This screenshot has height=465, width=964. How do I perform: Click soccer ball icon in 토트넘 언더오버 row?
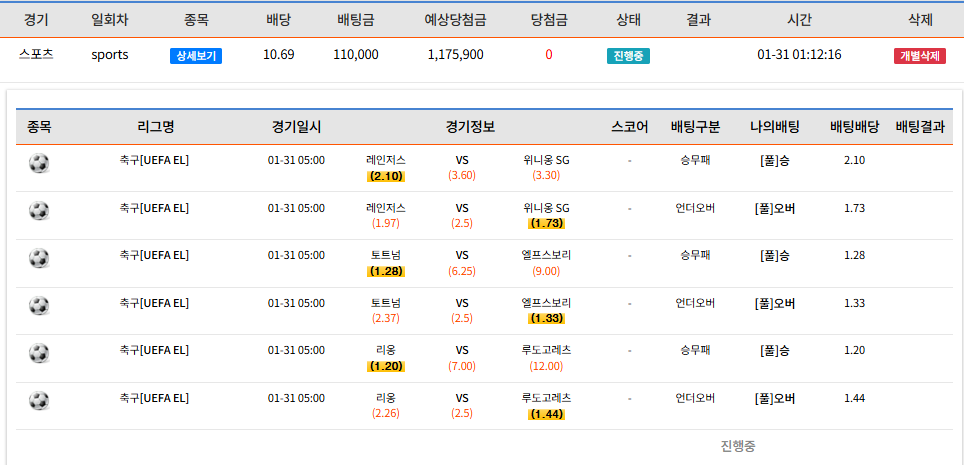tap(39, 306)
